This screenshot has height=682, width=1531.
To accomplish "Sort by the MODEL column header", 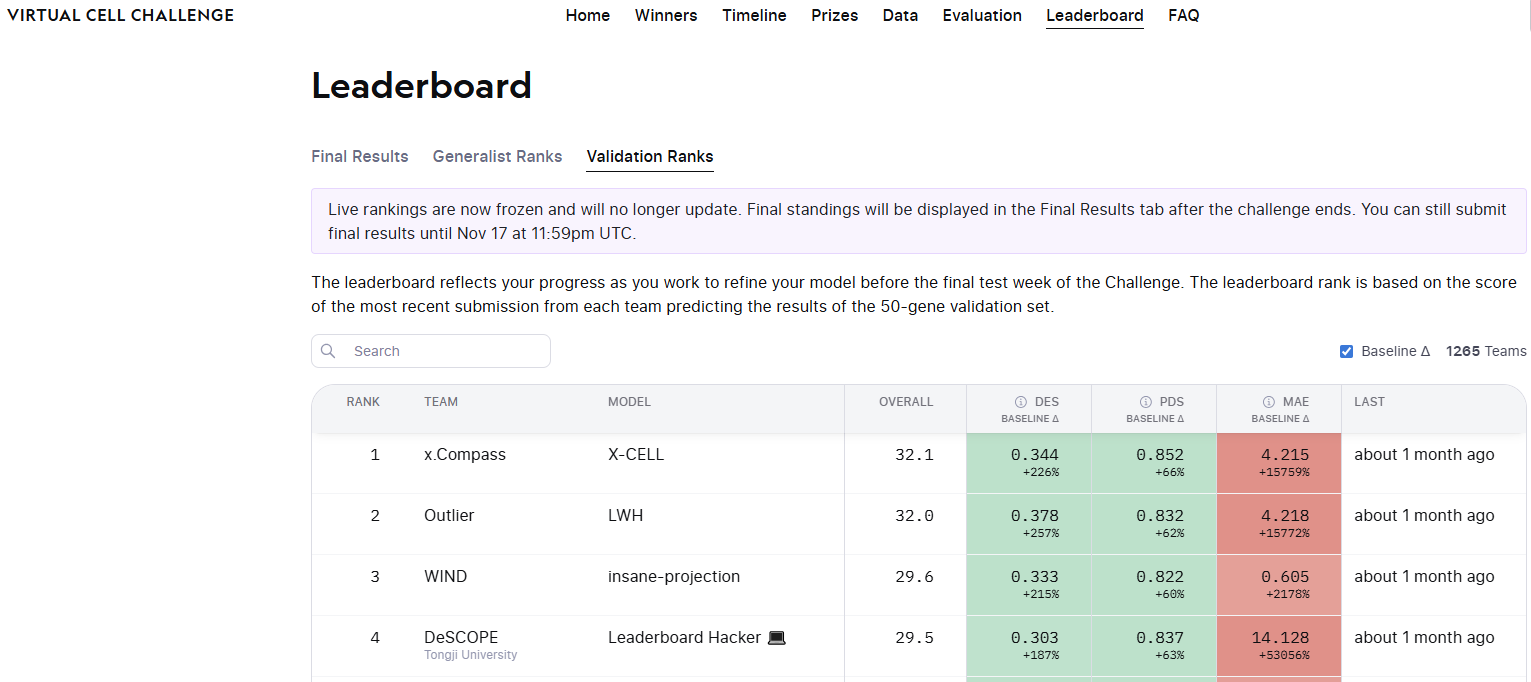I will coord(629,402).
